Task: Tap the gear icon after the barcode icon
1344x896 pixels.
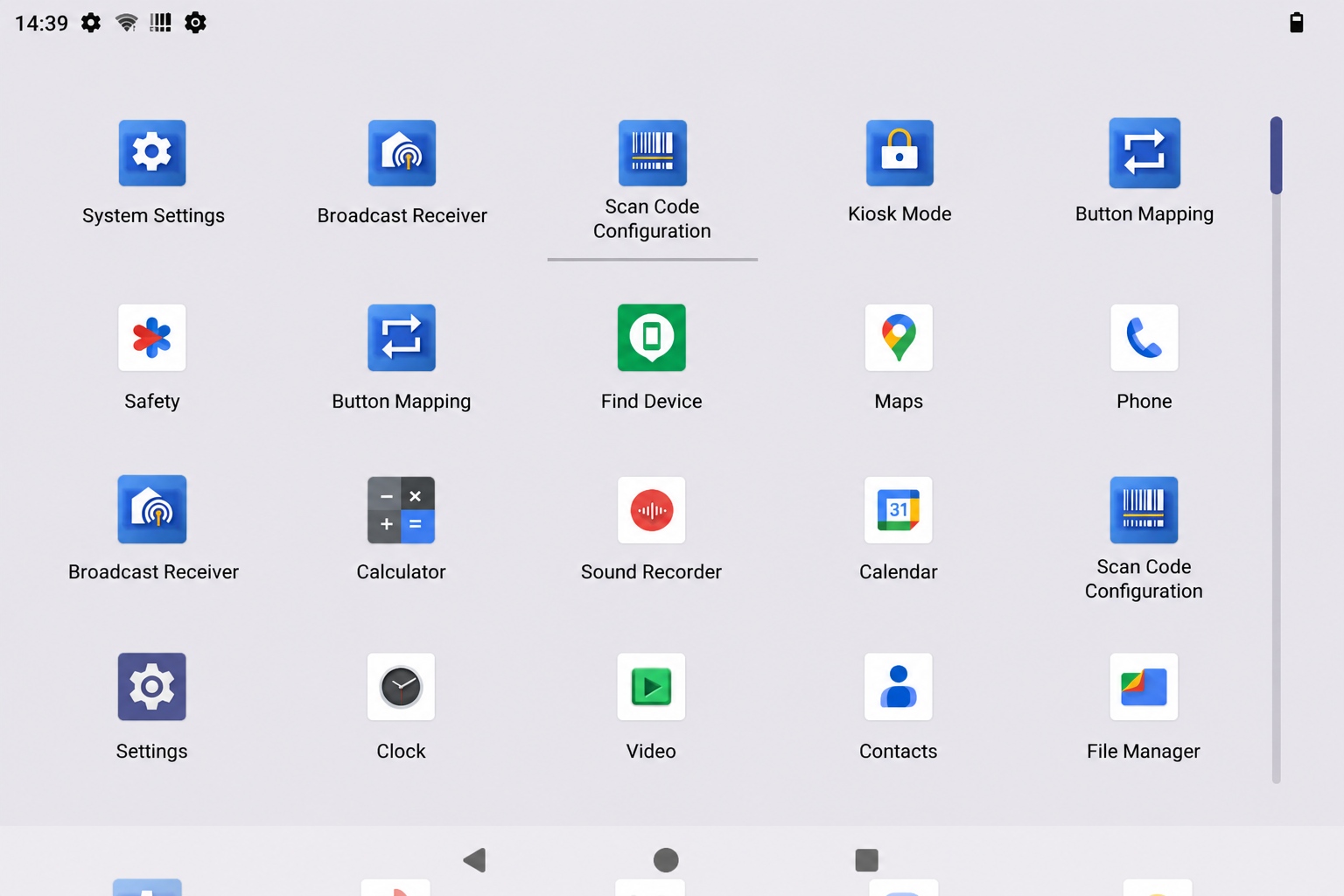Action: click(x=195, y=23)
